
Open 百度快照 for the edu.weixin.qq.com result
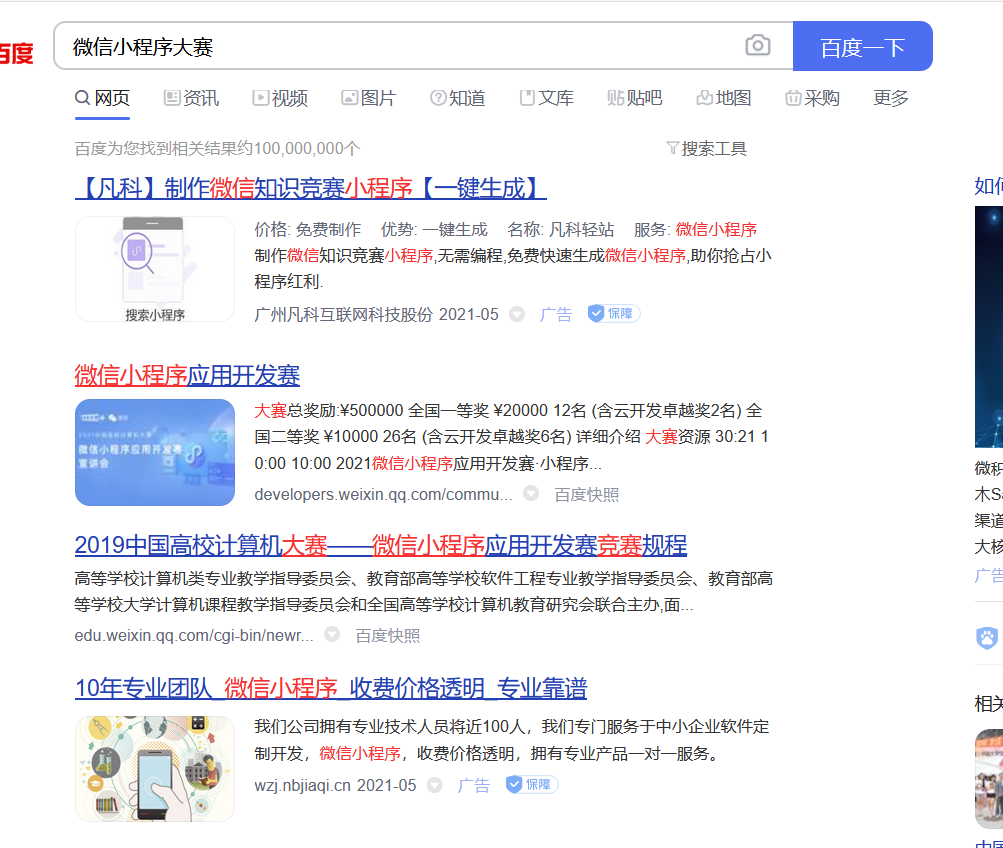[388, 635]
